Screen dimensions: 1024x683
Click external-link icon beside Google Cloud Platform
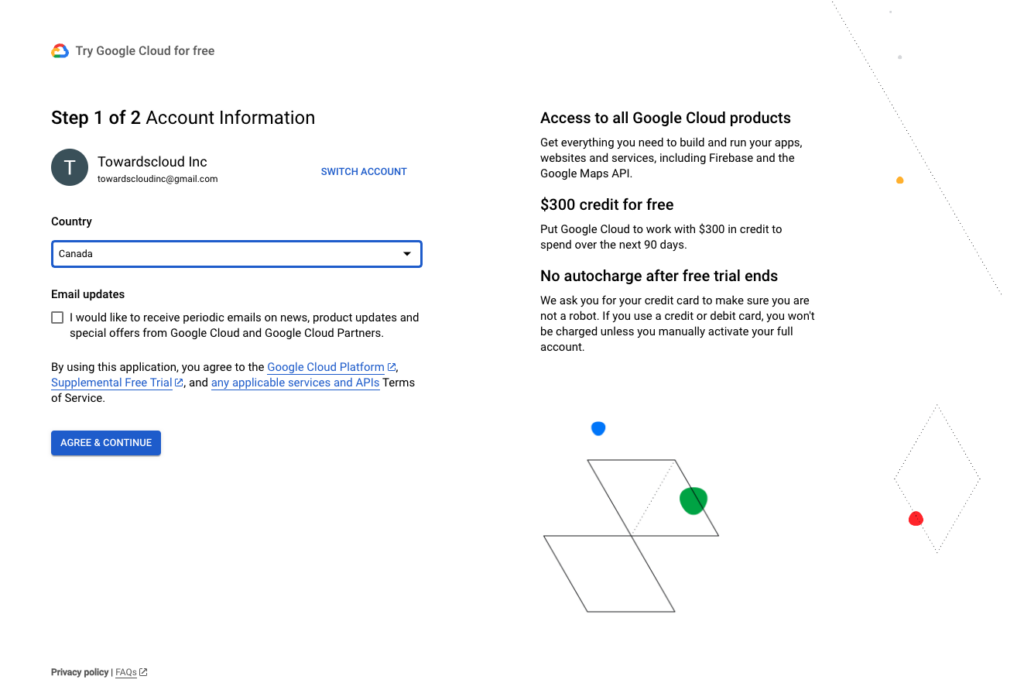tap(392, 367)
